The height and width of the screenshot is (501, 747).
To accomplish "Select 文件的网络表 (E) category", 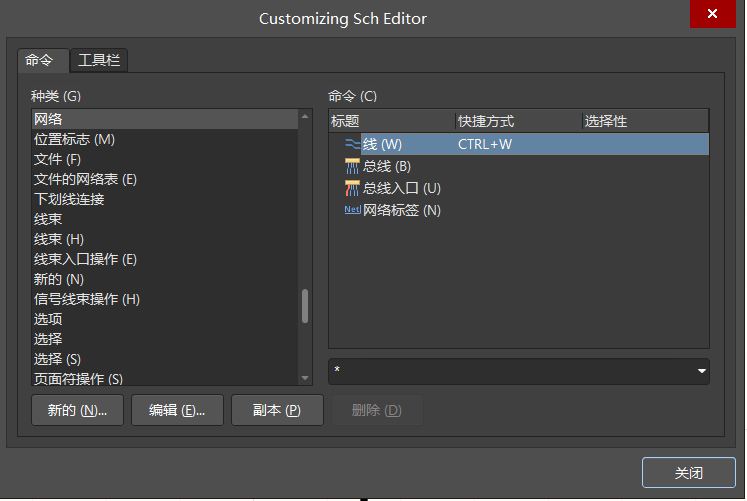I will click(85, 179).
